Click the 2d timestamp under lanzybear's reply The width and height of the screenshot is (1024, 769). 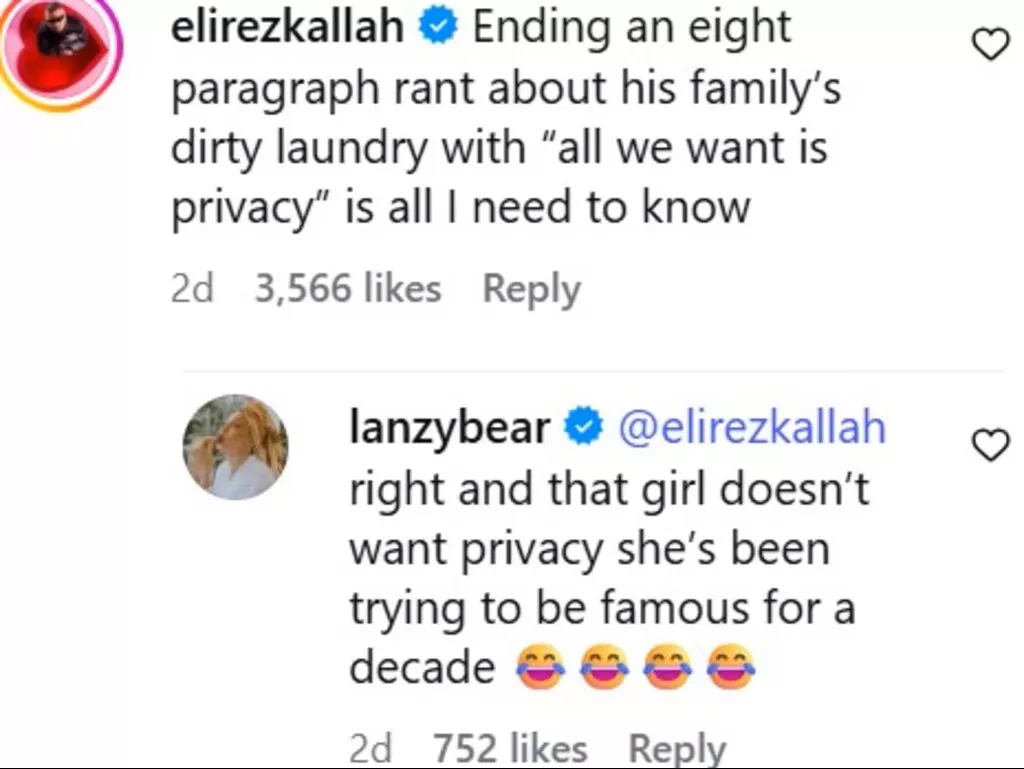coord(371,748)
